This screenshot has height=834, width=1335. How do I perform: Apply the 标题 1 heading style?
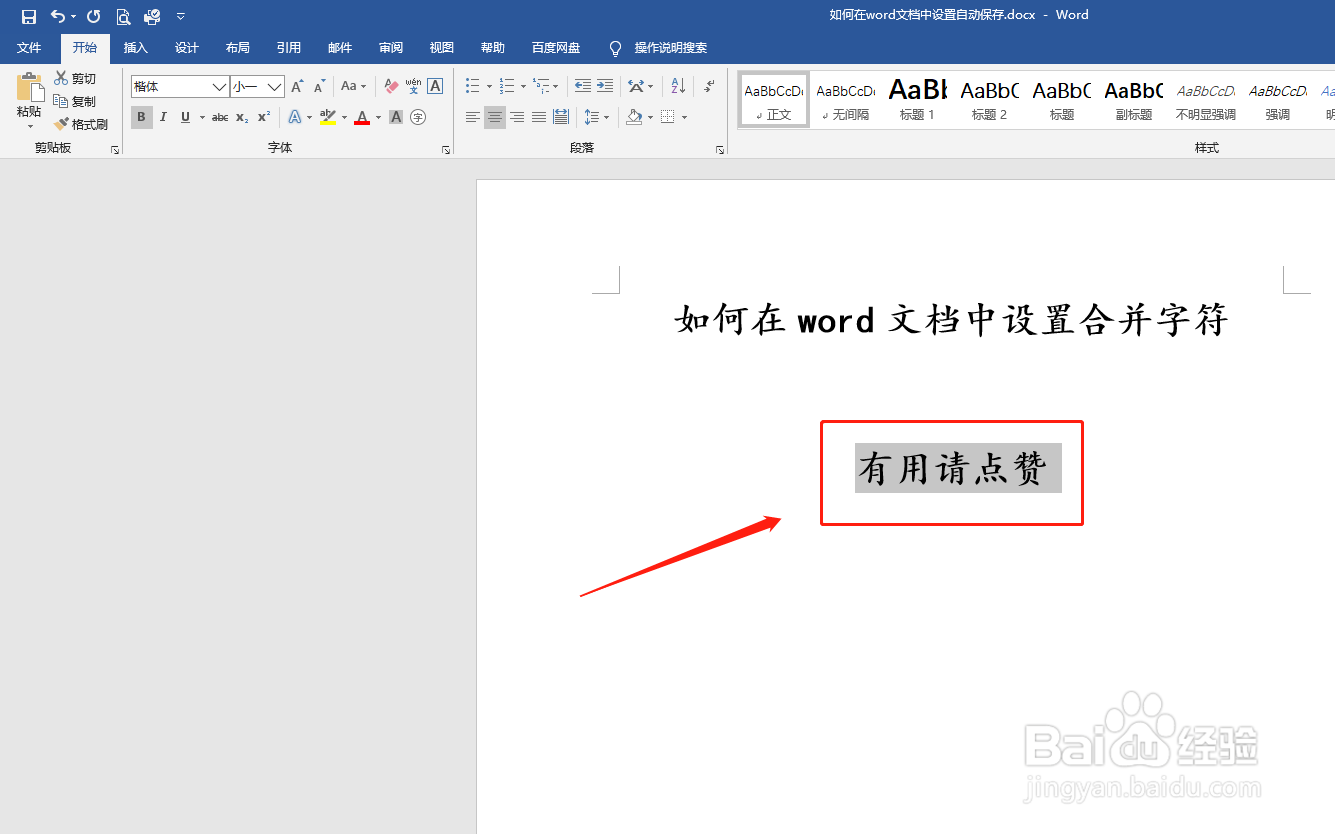(x=917, y=100)
